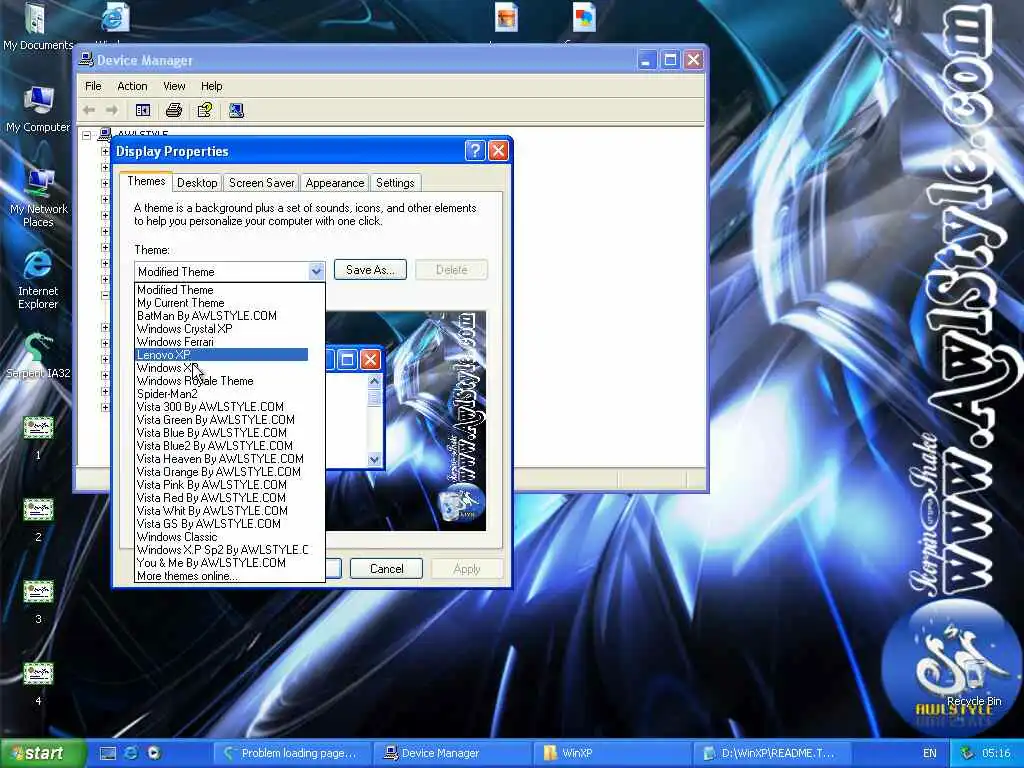Switch to Device Manager taskbar button

tap(453, 753)
